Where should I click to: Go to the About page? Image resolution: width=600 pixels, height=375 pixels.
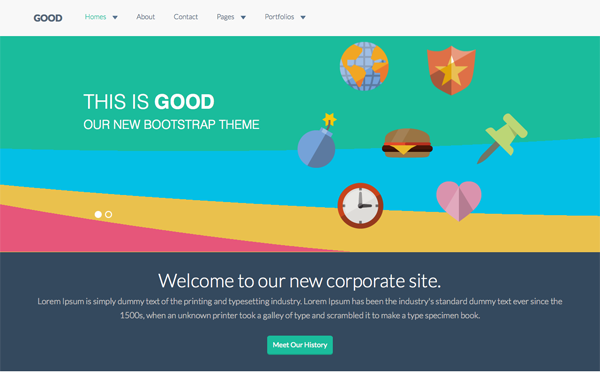click(x=145, y=17)
